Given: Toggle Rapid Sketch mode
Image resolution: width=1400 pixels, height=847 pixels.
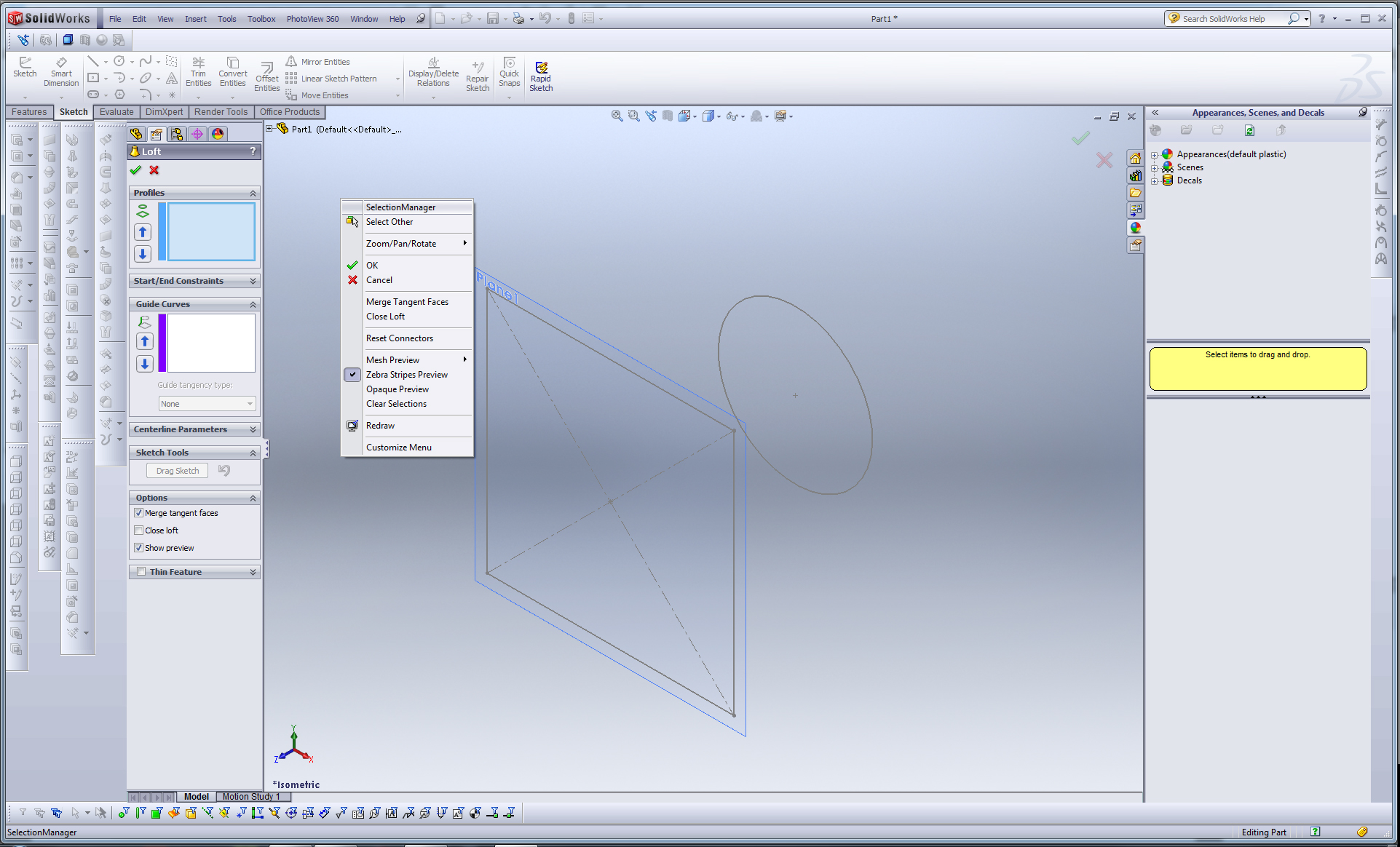Looking at the screenshot, I should pyautogui.click(x=541, y=77).
